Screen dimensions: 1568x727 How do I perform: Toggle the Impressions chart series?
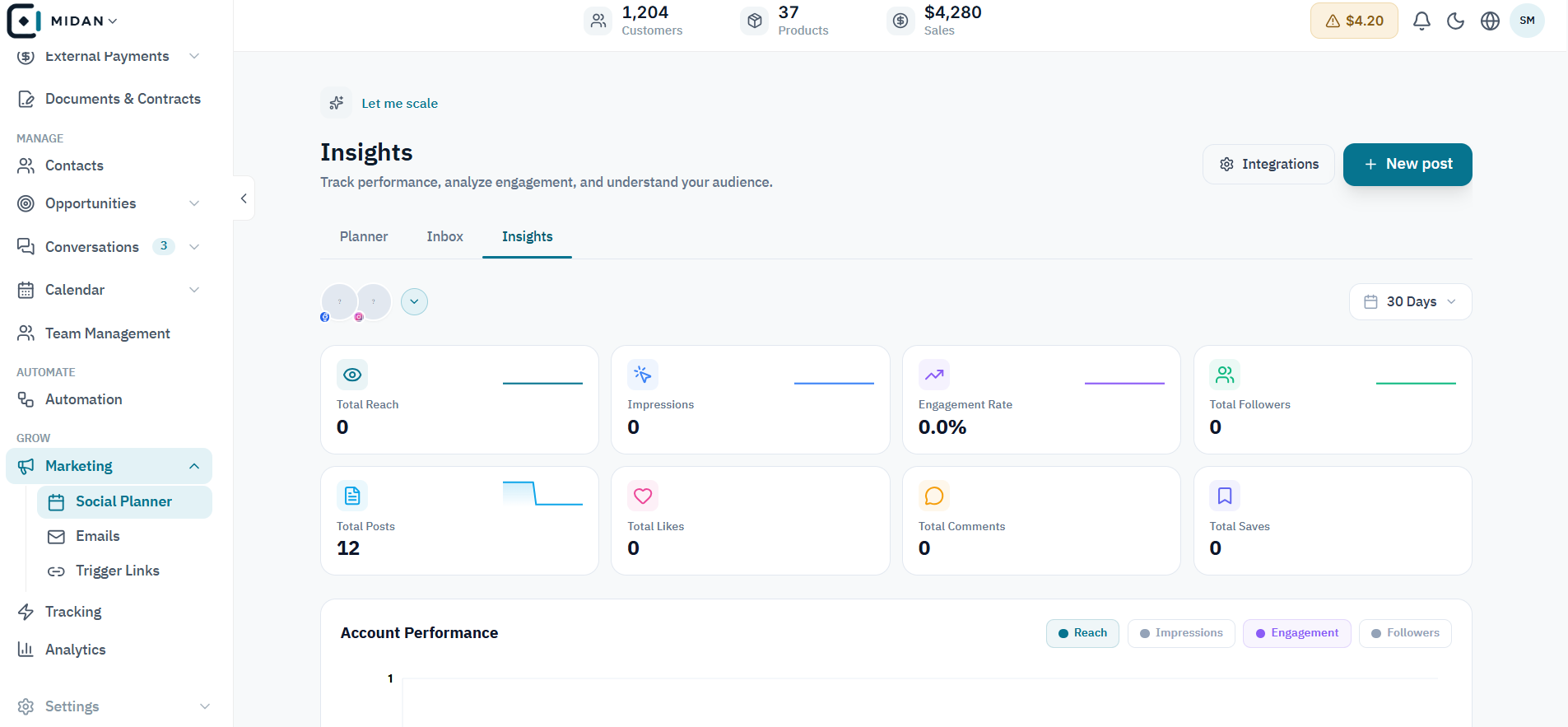pyautogui.click(x=1181, y=633)
